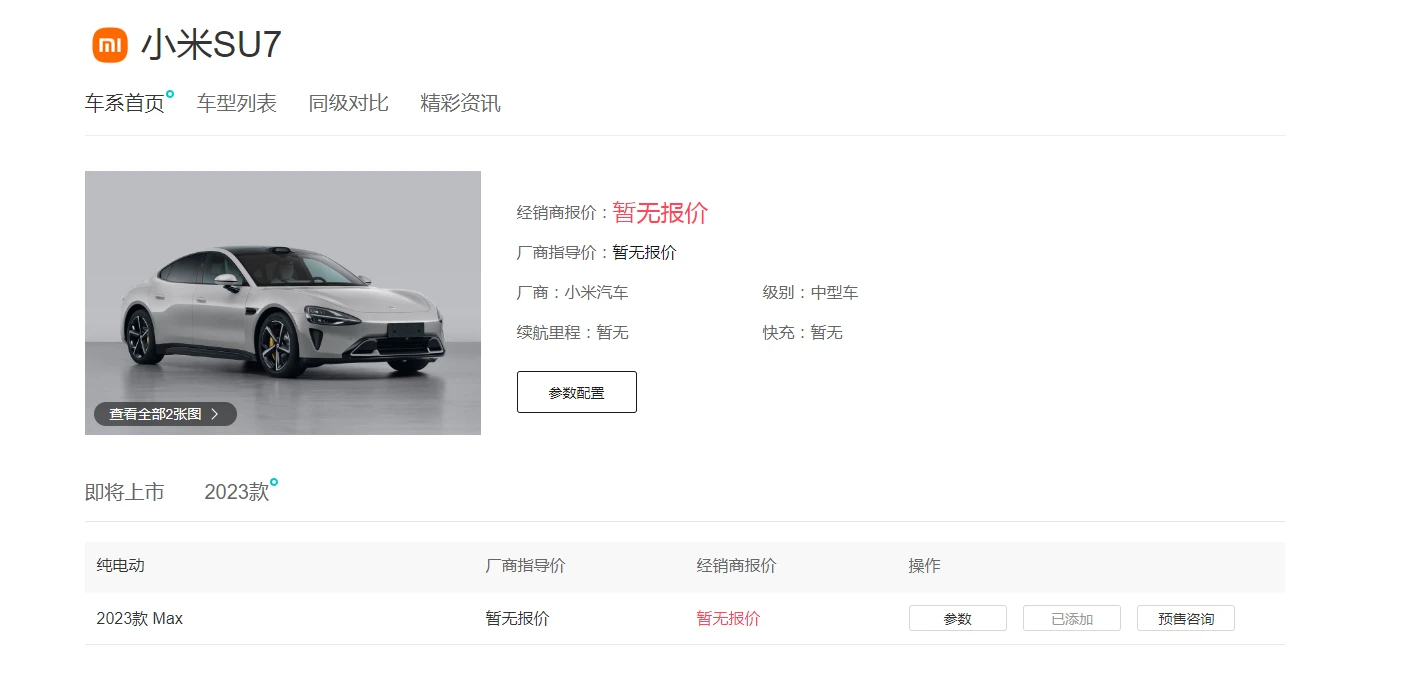
Task: Click the 快充：暂无 text
Action: pyautogui.click(x=803, y=333)
